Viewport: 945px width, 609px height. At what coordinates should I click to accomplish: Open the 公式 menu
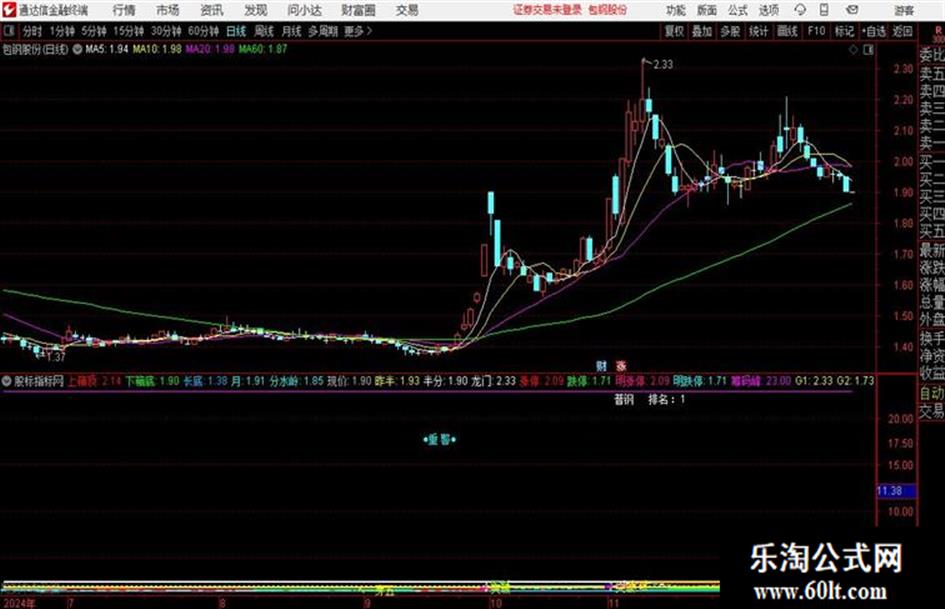pos(738,10)
